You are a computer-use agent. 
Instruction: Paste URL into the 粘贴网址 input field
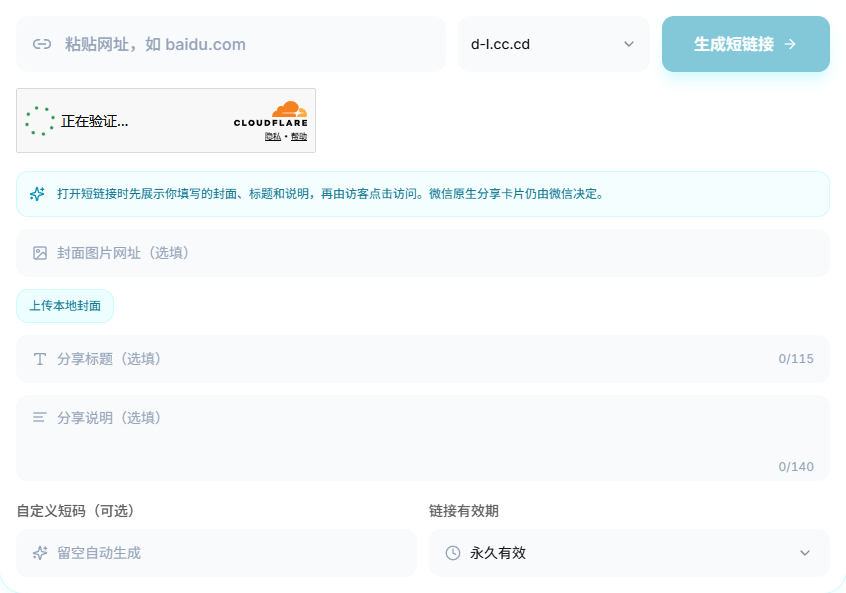click(231, 44)
